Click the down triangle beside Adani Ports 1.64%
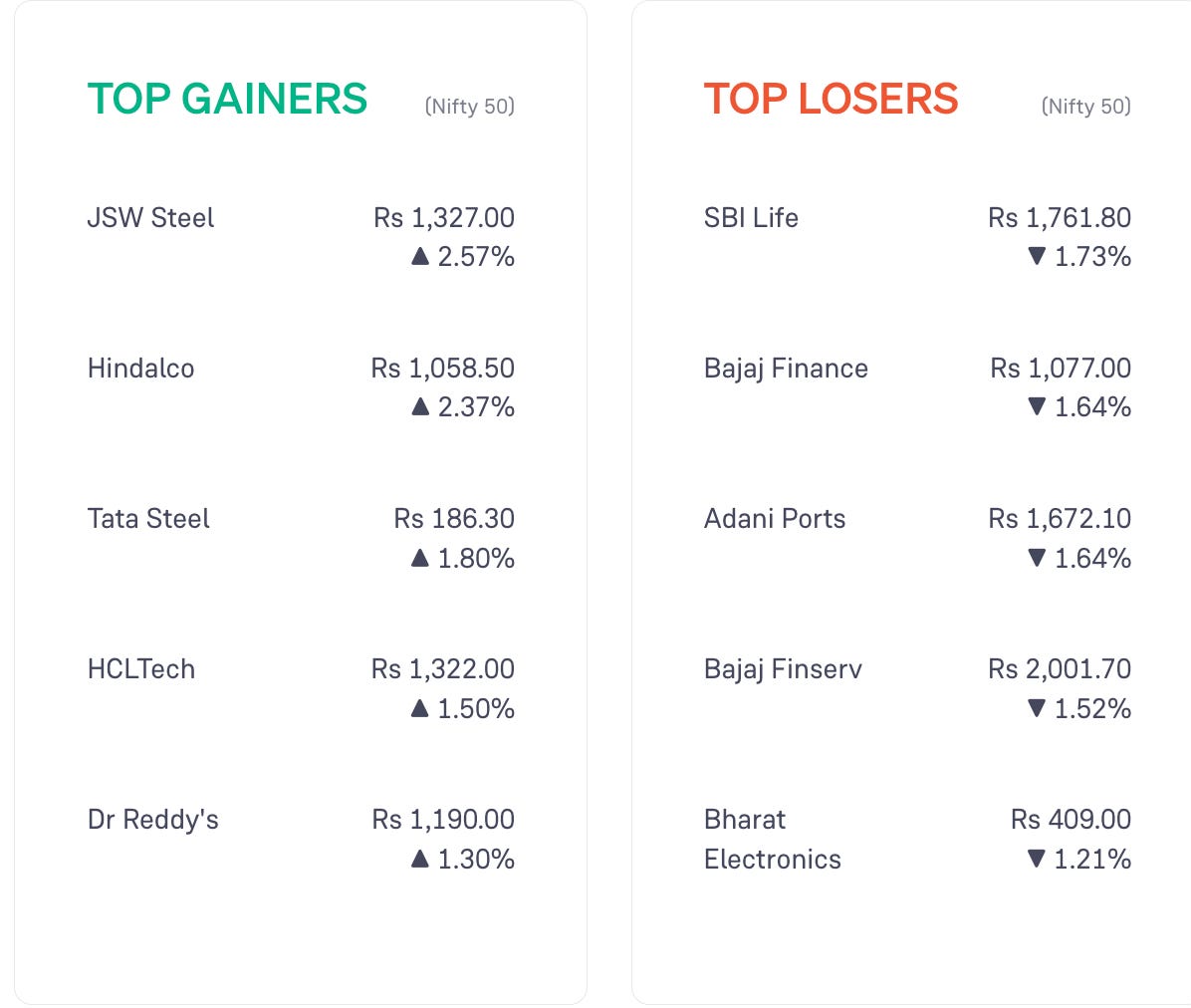The width and height of the screenshot is (1191, 1008). pyautogui.click(x=1036, y=558)
